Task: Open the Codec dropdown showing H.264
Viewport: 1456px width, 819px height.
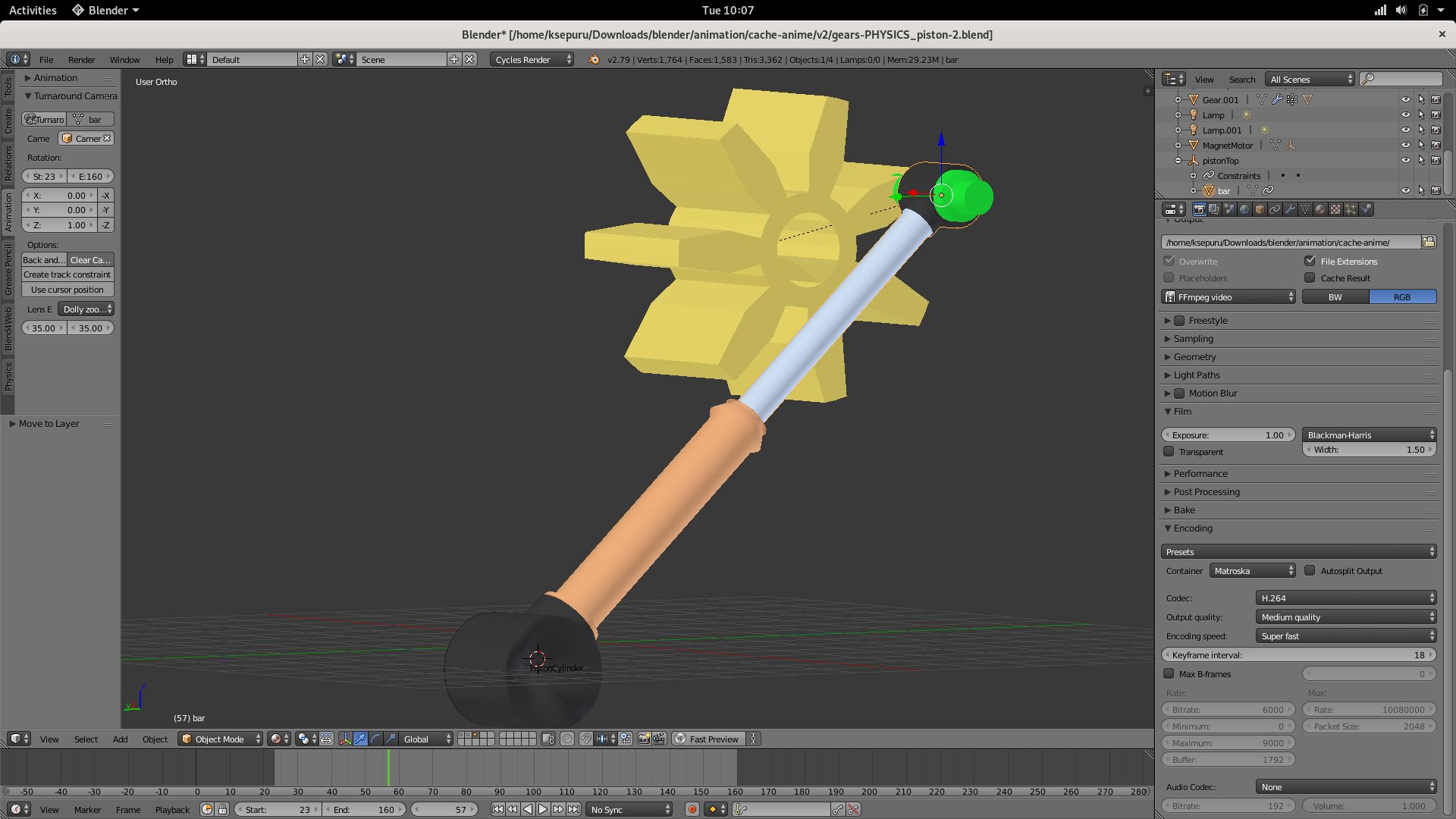Action: pyautogui.click(x=1346, y=598)
